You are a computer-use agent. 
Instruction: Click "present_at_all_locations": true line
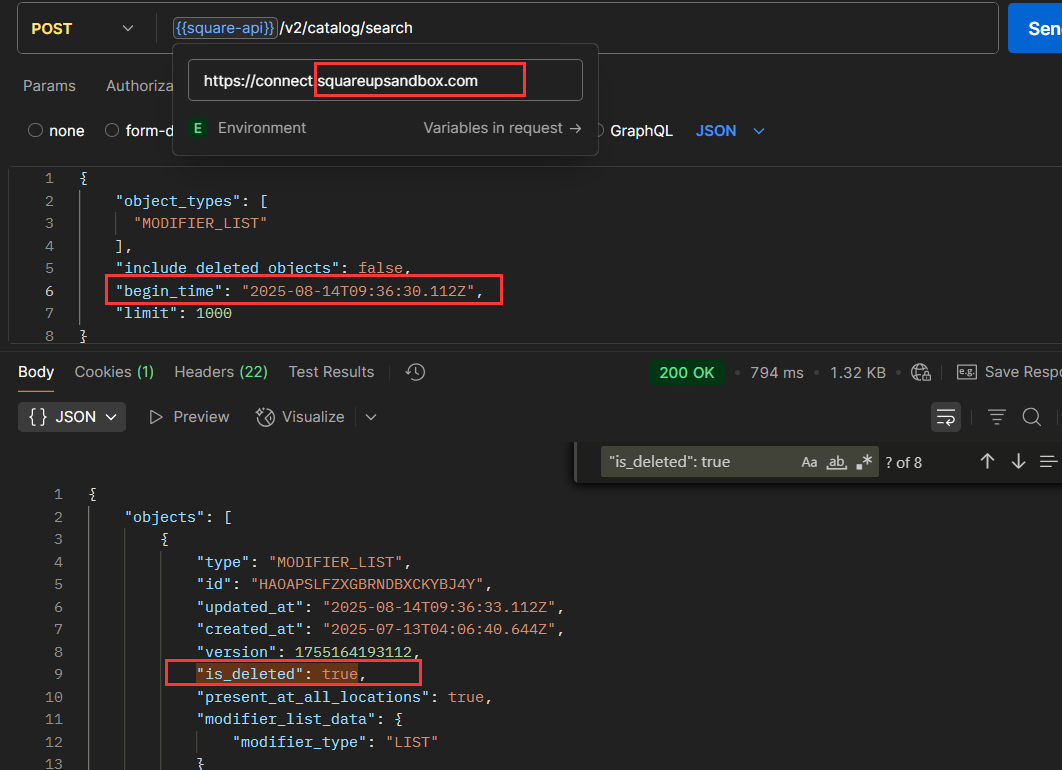344,697
